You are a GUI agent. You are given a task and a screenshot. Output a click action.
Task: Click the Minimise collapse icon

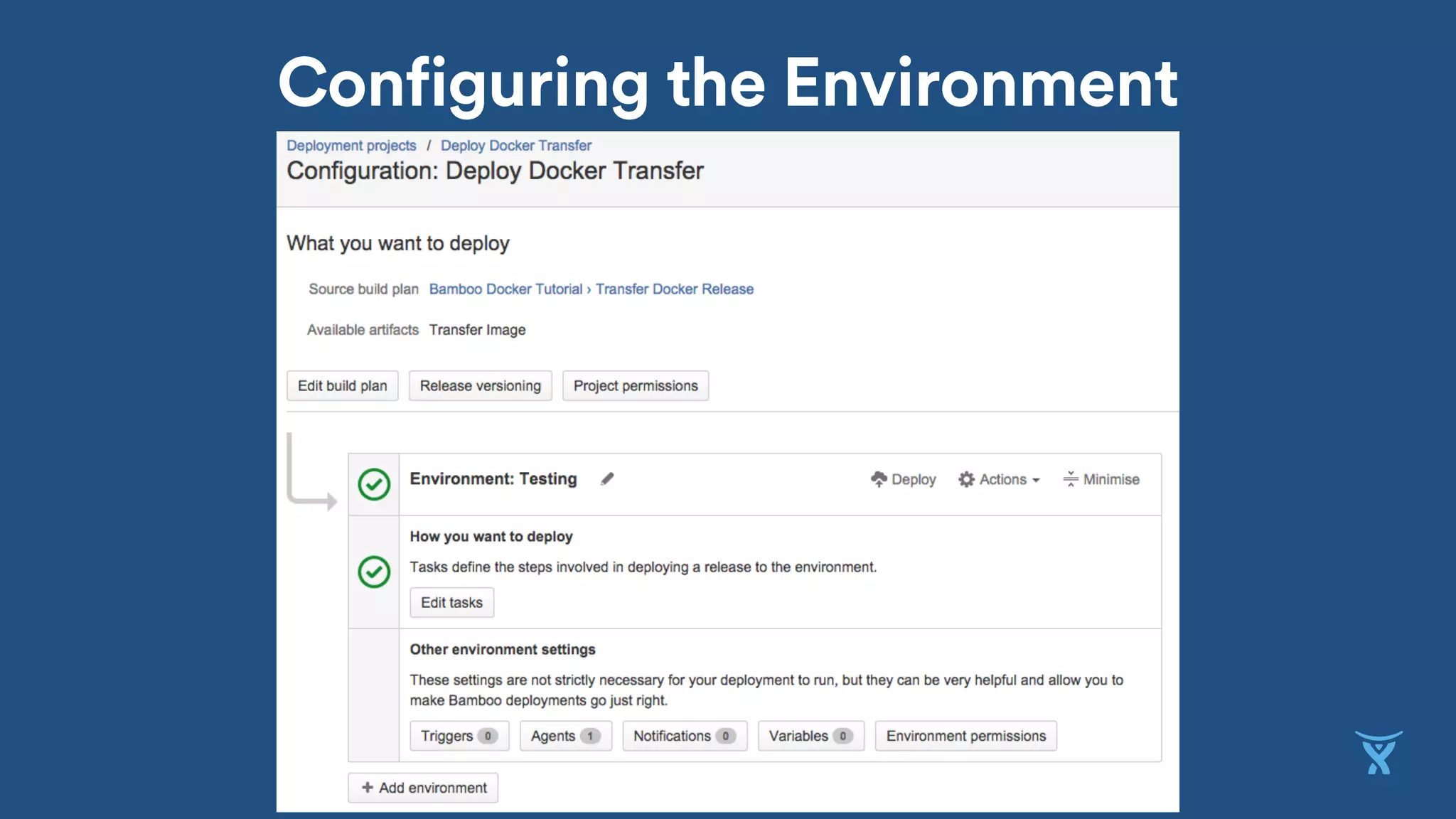[1071, 480]
